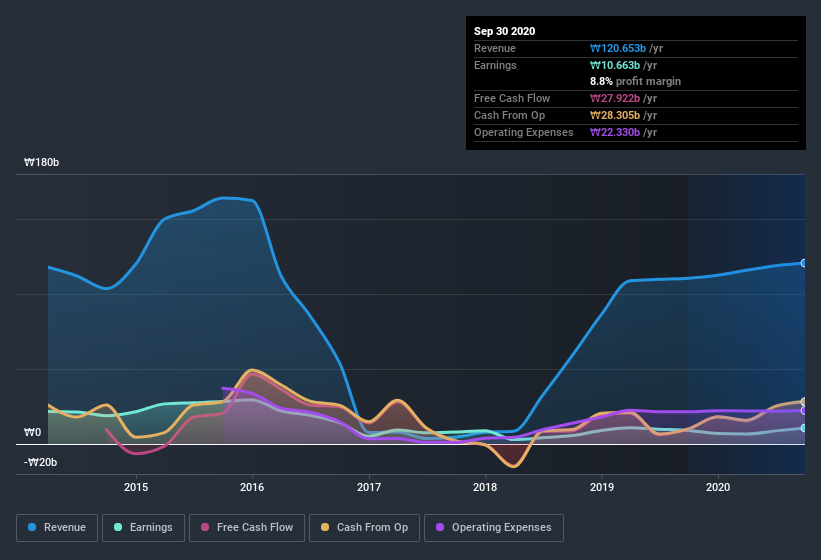The width and height of the screenshot is (821, 560).
Task: Select the Cash From Op endpoint marker
Action: 804,401
